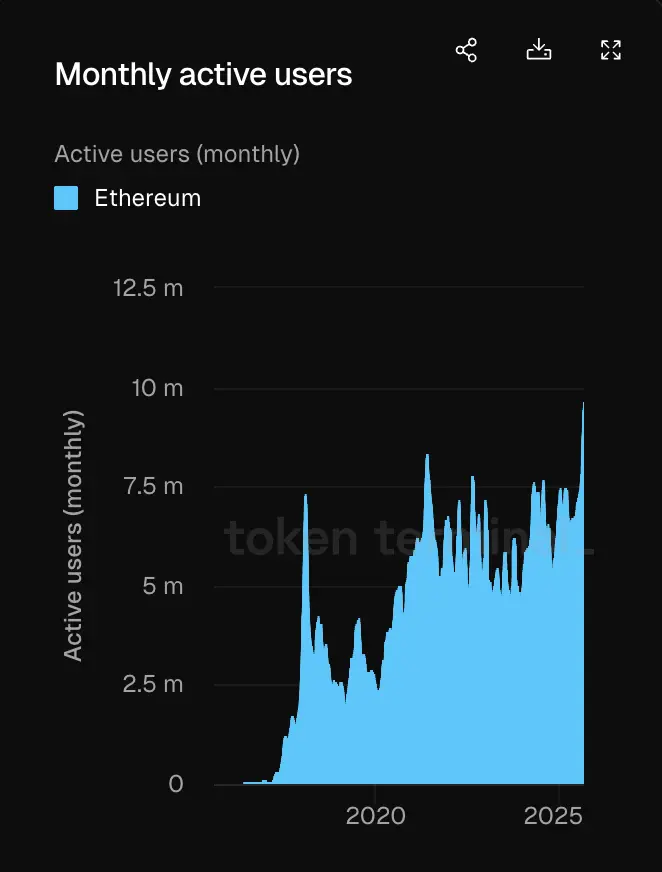Toggle the Ethereum legend swatch

coord(66,198)
